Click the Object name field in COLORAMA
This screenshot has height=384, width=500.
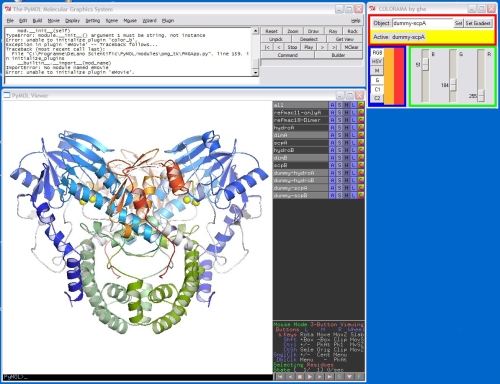tap(423, 23)
